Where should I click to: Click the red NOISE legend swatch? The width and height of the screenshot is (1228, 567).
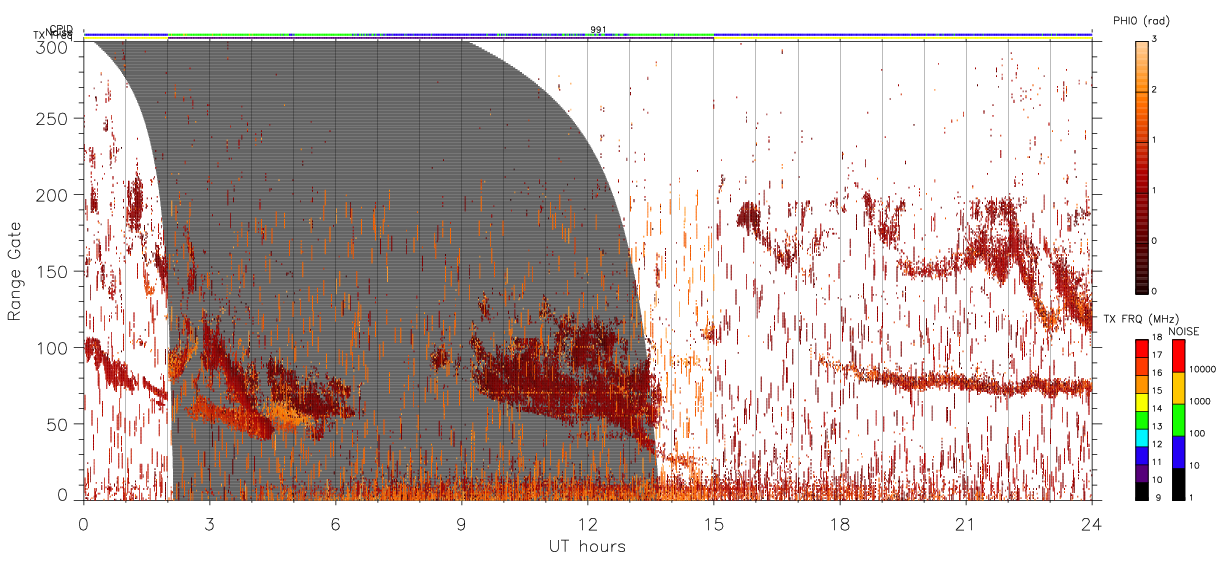point(1179,356)
